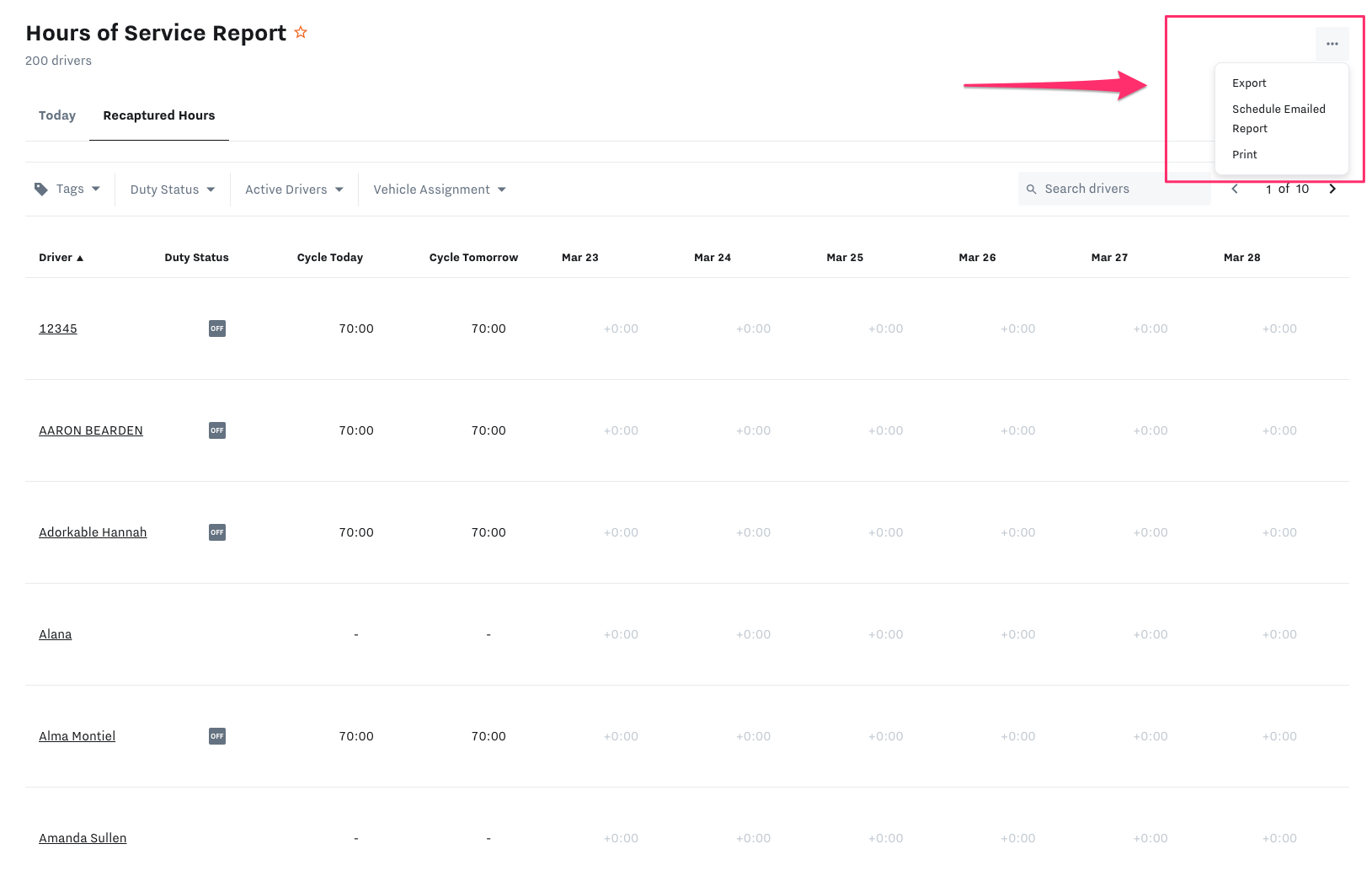This screenshot has height=876, width=1372.
Task: Go to previous page of drivers
Action: click(1235, 190)
